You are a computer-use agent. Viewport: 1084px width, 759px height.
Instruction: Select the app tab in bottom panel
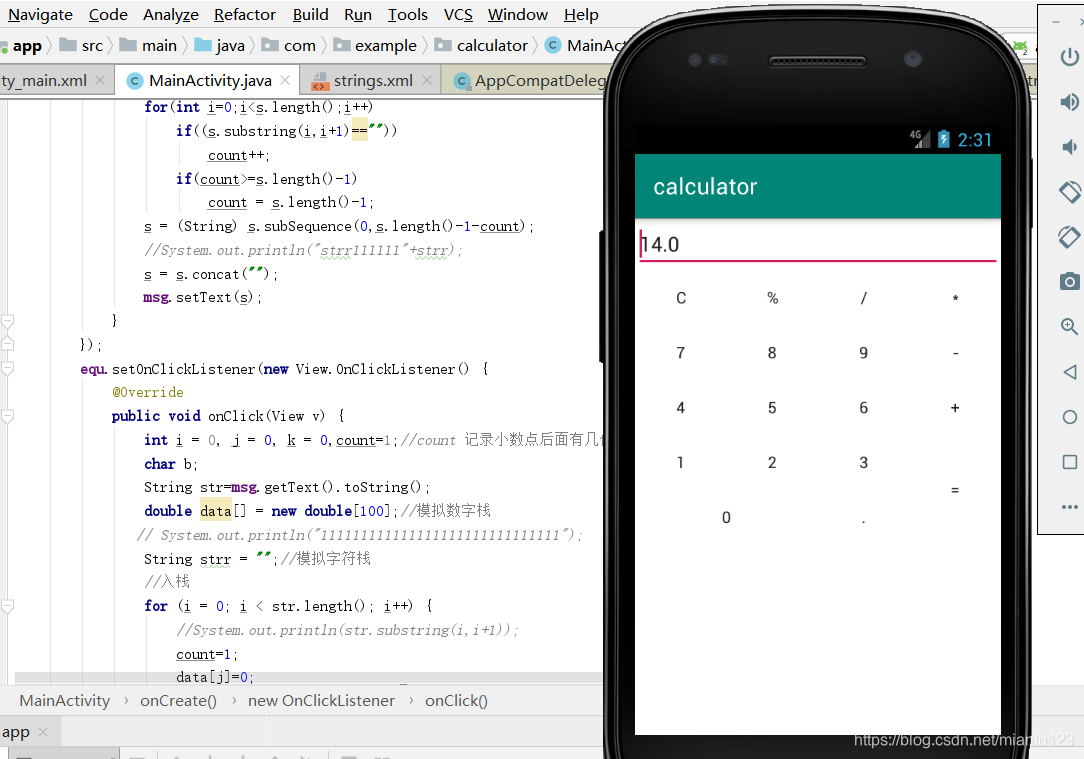16,732
